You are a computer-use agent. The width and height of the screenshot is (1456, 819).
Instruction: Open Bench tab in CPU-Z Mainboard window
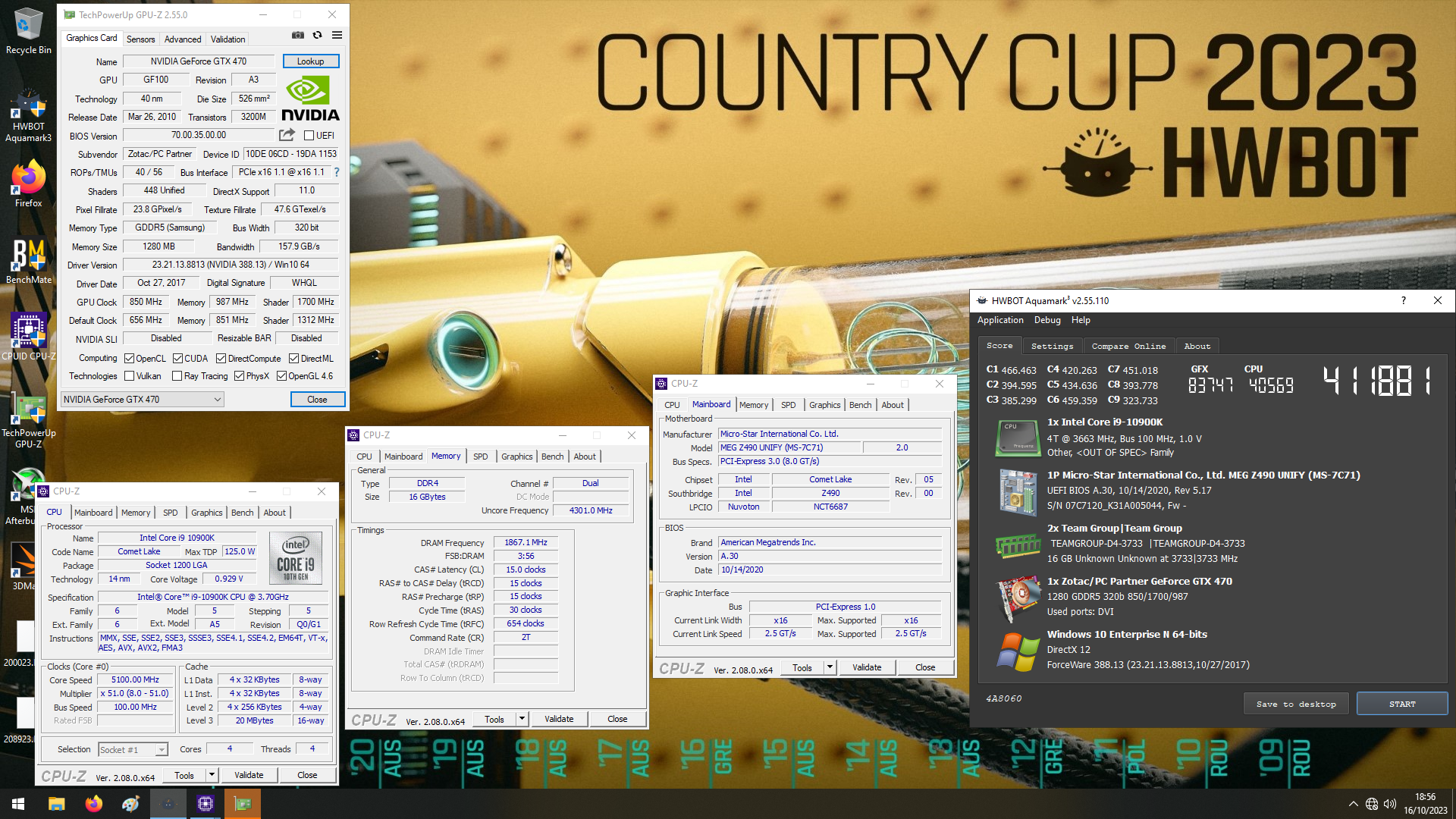pos(860,405)
